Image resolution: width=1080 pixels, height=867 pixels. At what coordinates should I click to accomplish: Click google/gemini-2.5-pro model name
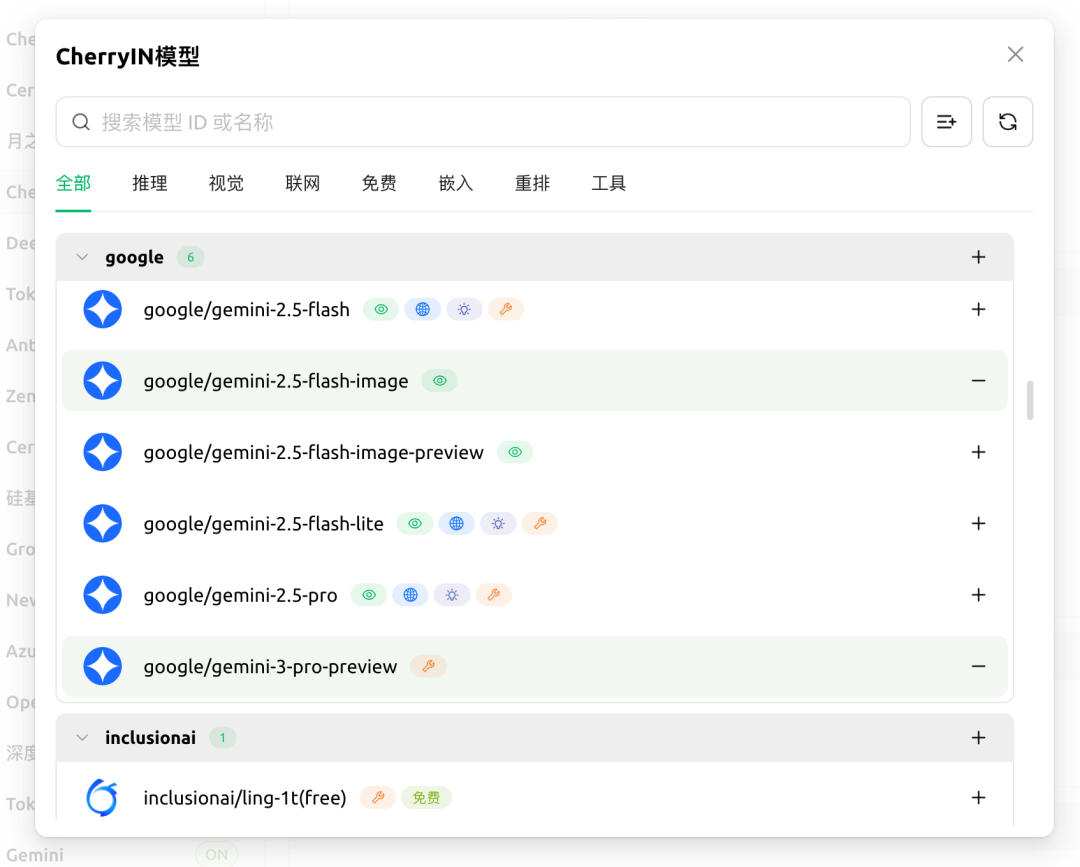pyautogui.click(x=240, y=595)
